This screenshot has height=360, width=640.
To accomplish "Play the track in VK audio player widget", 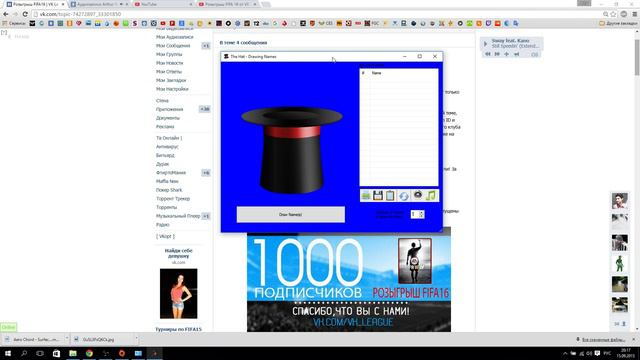I will coord(485,43).
